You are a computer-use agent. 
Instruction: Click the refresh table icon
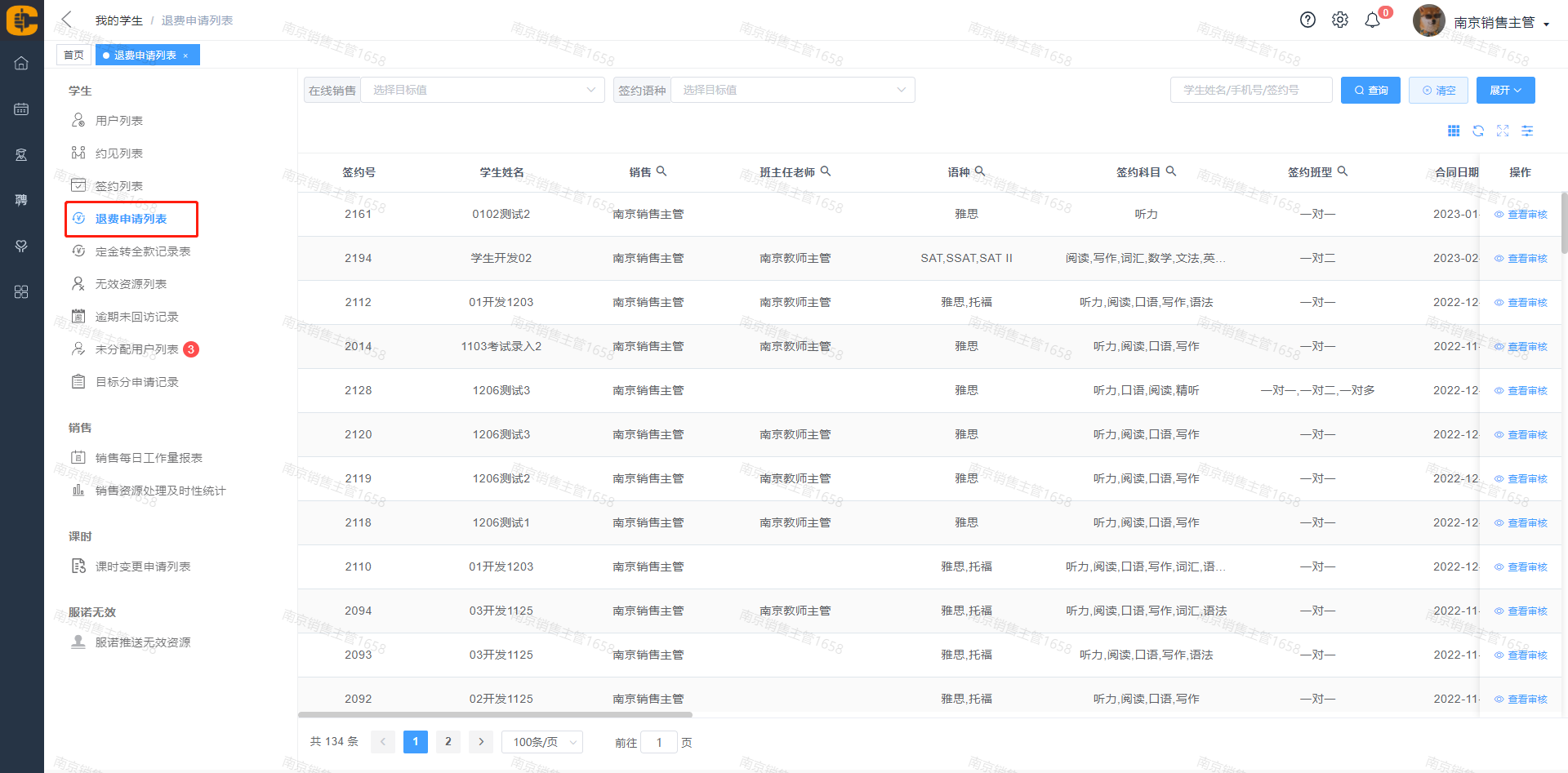[x=1478, y=131]
